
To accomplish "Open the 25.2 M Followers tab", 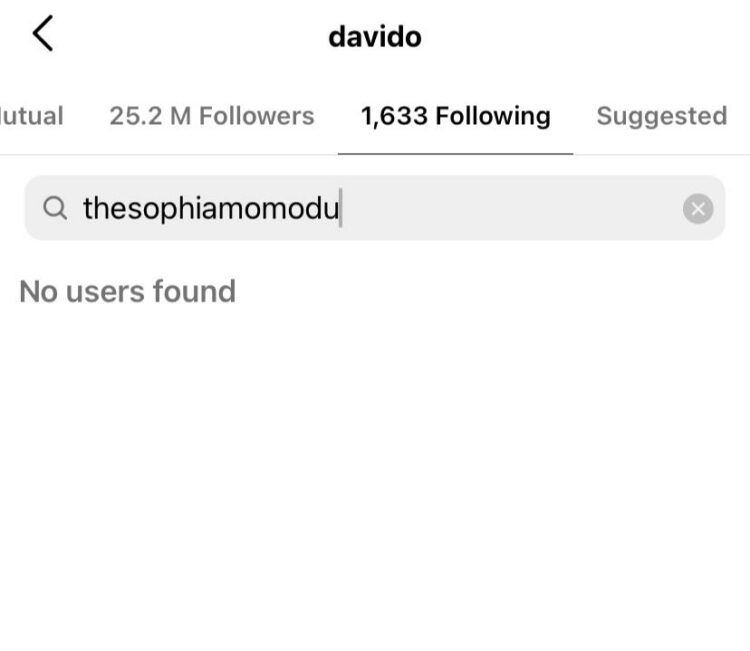I will (x=212, y=116).
